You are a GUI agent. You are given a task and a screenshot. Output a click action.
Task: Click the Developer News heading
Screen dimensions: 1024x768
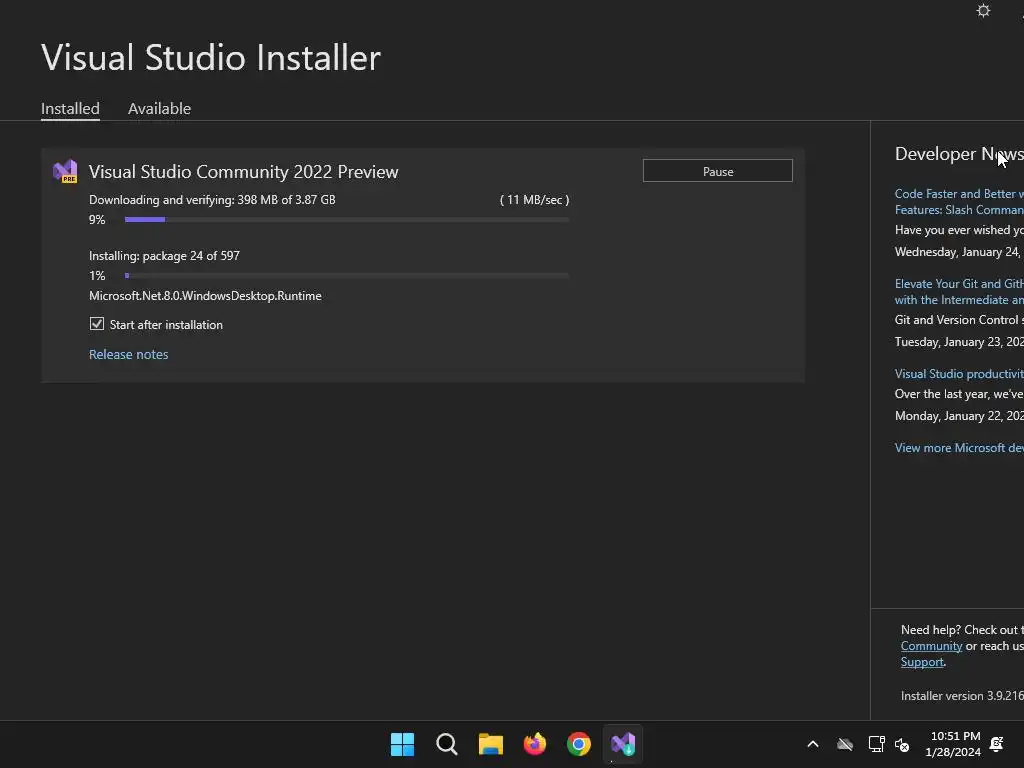coord(959,154)
